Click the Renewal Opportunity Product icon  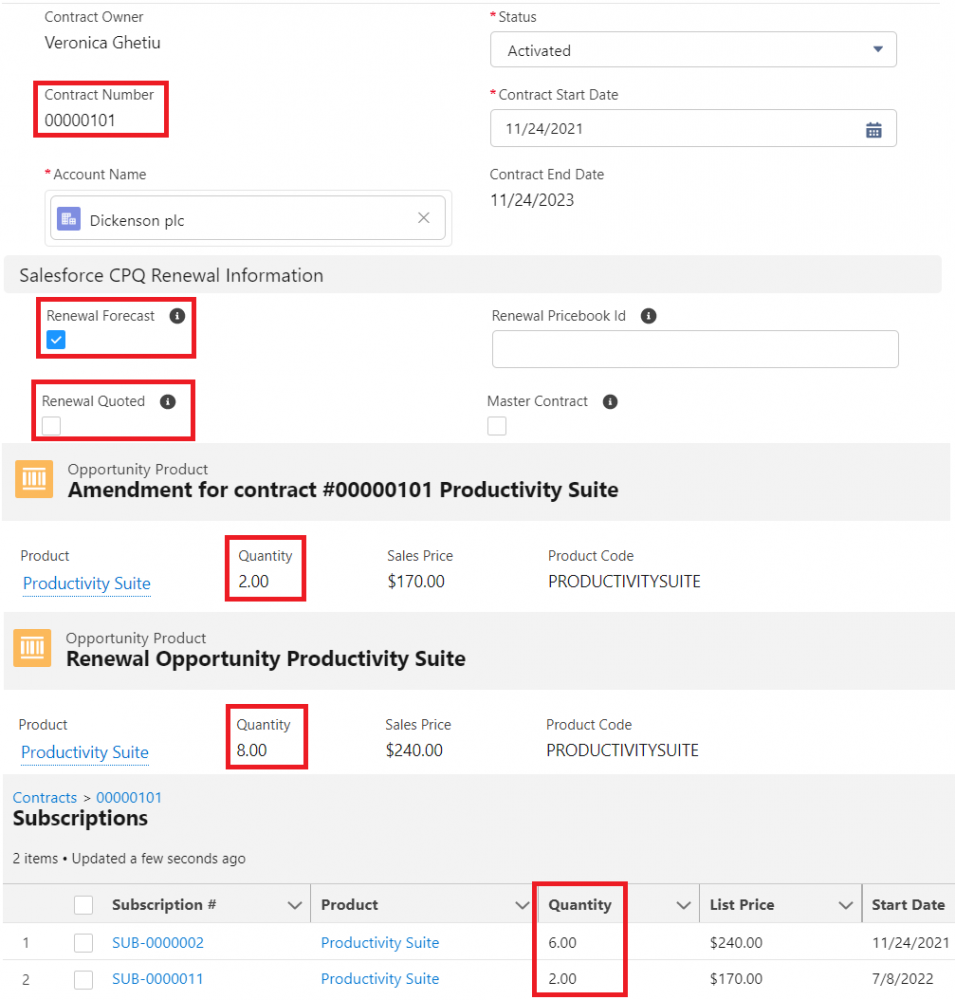coord(32,648)
